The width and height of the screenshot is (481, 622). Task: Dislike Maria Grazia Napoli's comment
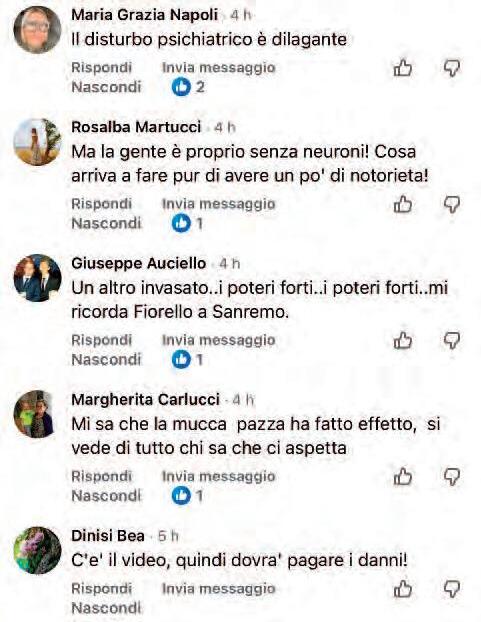[451, 68]
